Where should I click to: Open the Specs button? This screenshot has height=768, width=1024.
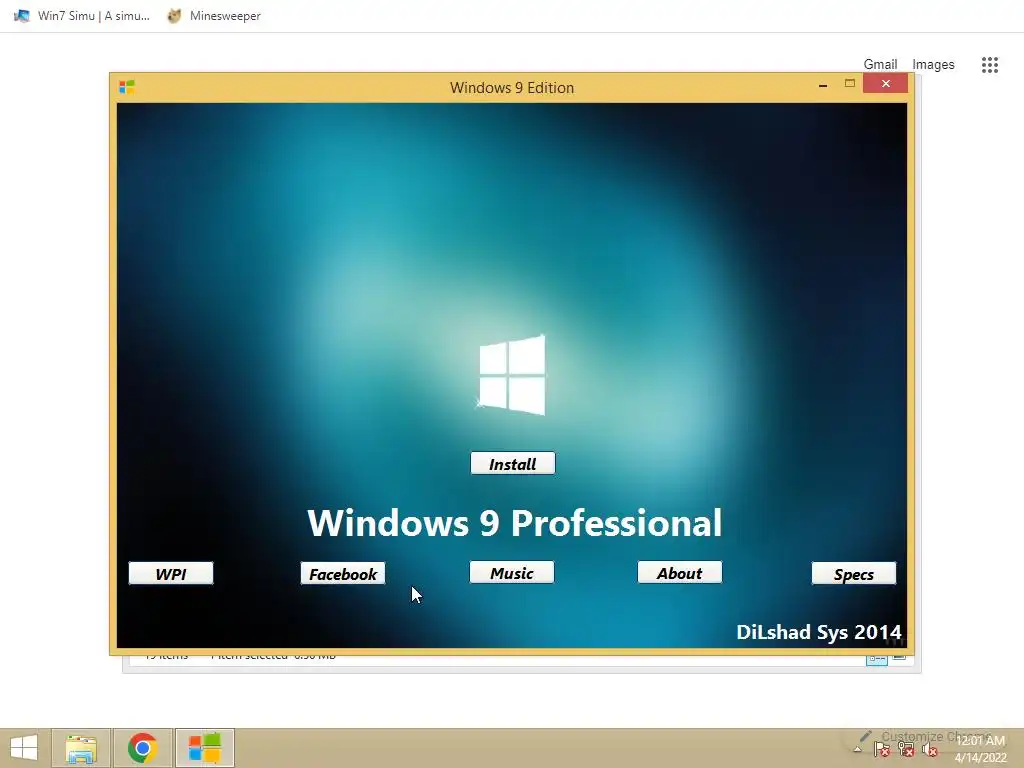pyautogui.click(x=854, y=573)
